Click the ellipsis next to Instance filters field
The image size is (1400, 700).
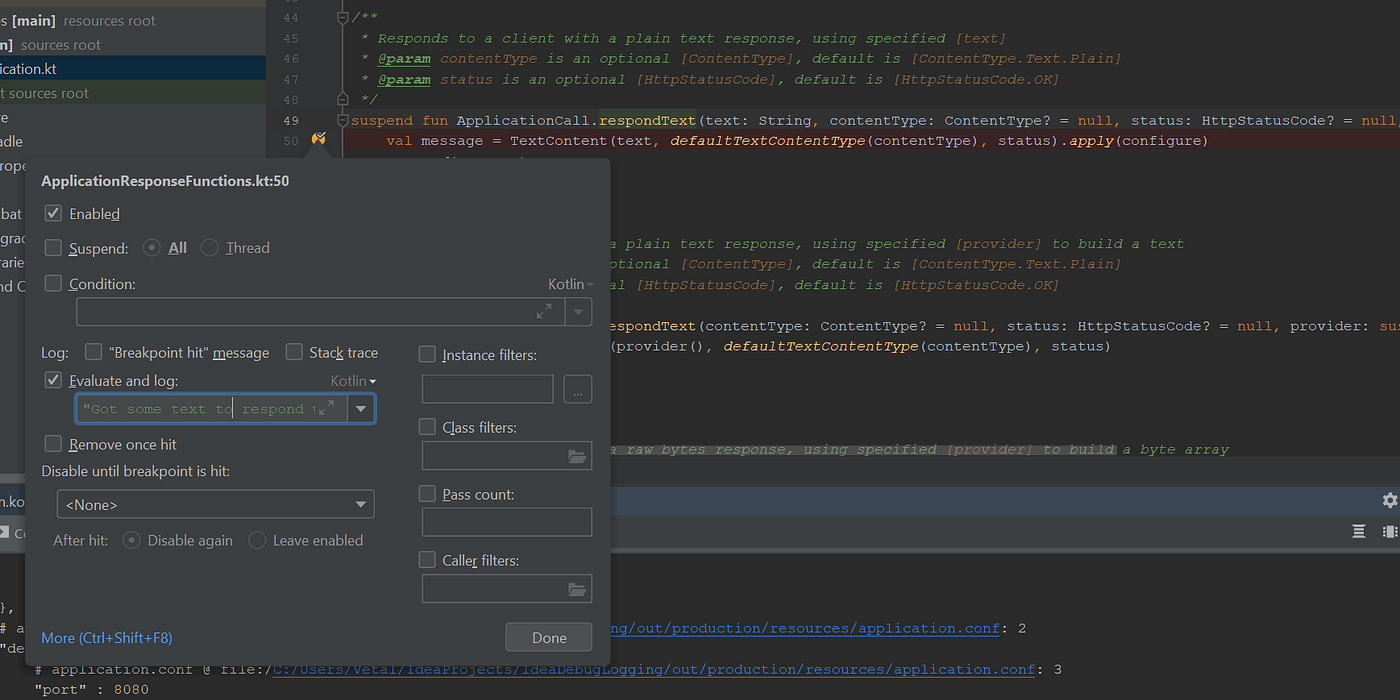coord(577,389)
